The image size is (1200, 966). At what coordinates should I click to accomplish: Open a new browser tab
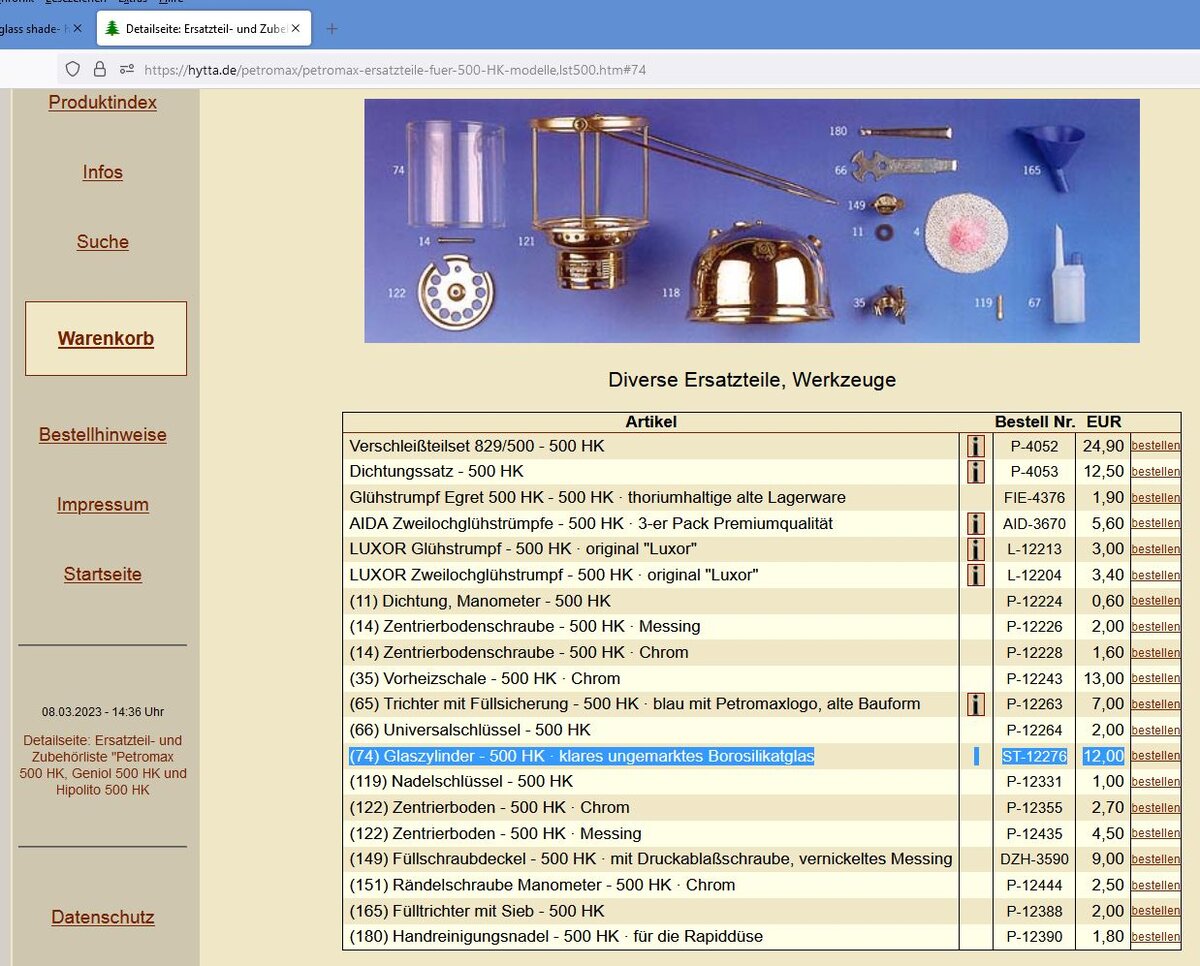point(332,28)
